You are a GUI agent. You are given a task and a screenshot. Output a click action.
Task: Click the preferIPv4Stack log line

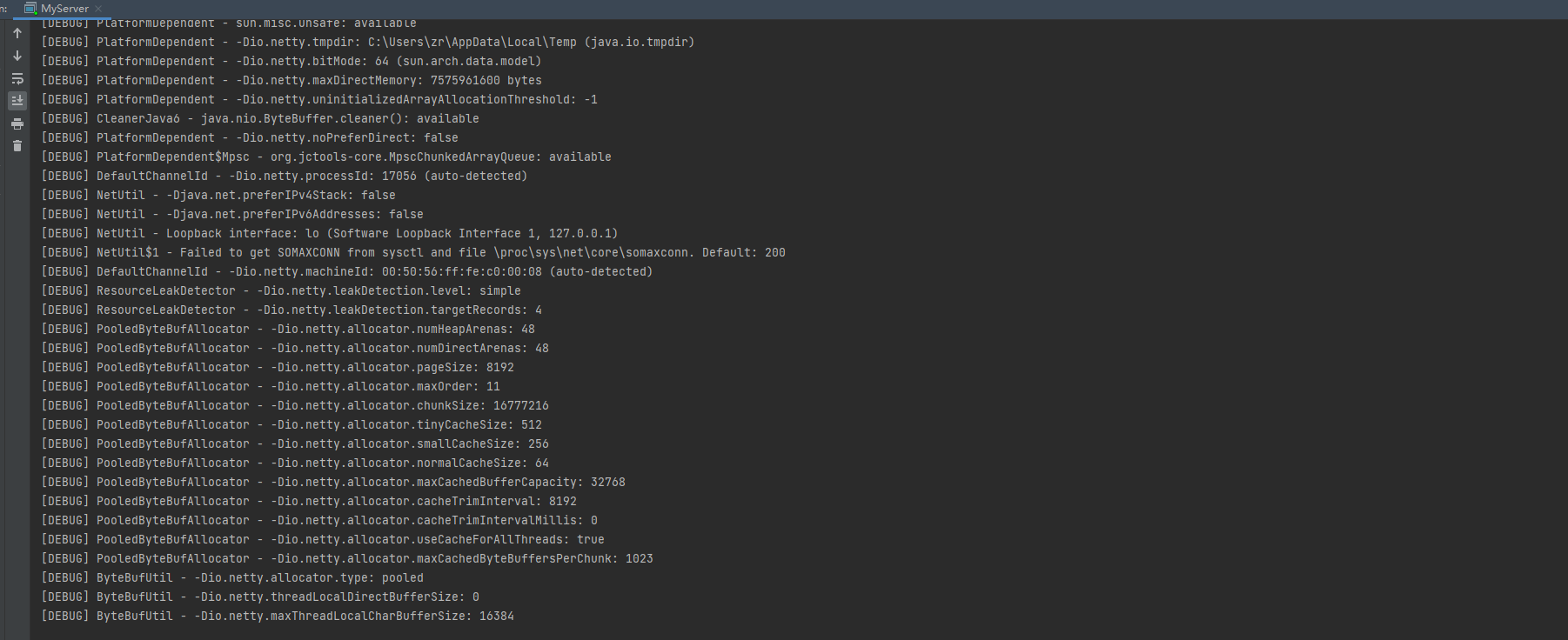tap(218, 195)
